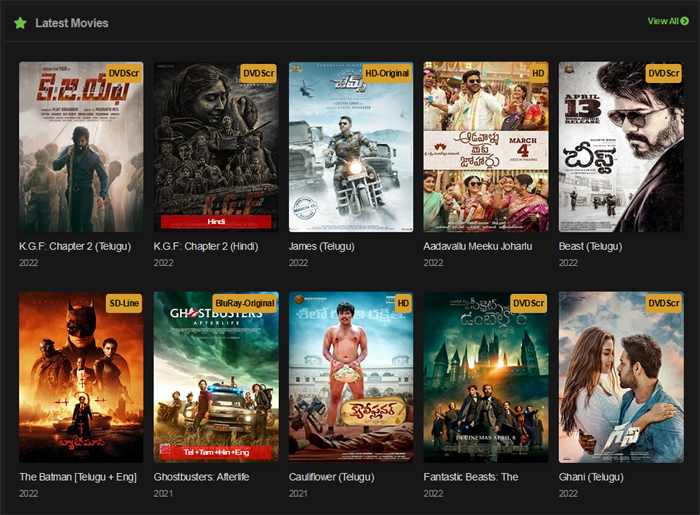Open the View All link
This screenshot has width=700, height=515.
[668, 21]
